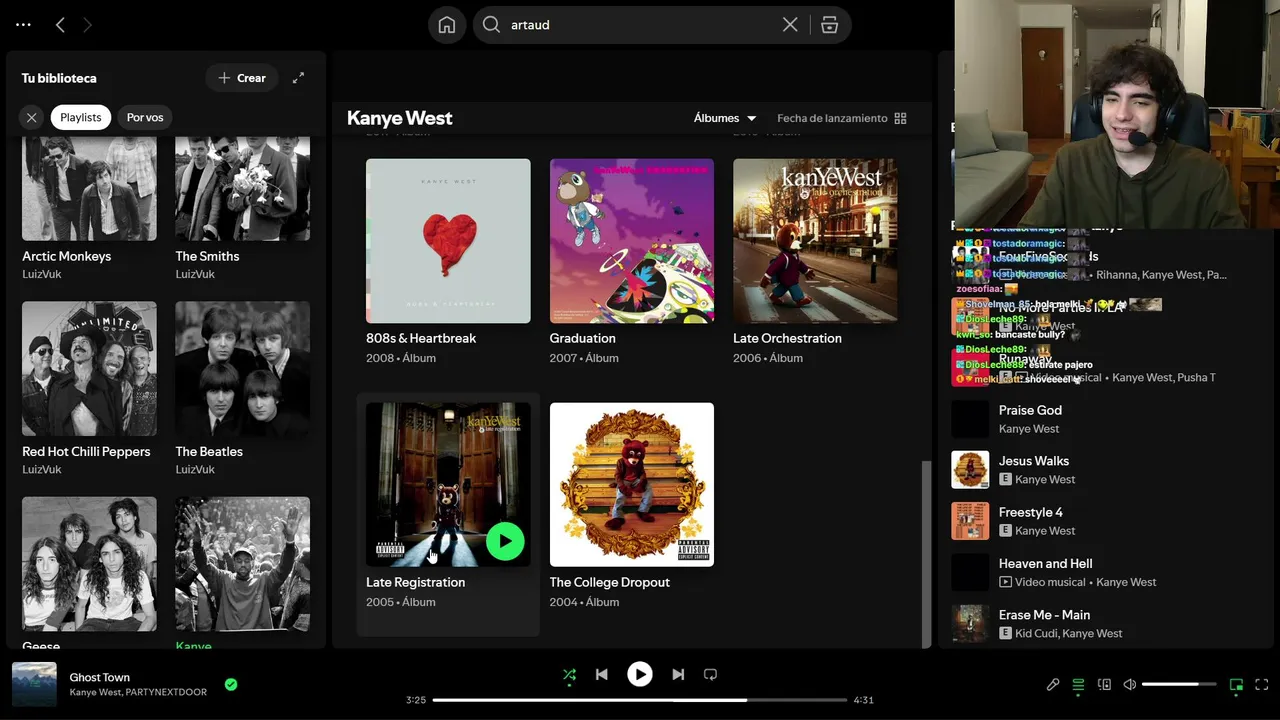Open the Home page
Screen dimensions: 1280x720
[x=447, y=25]
